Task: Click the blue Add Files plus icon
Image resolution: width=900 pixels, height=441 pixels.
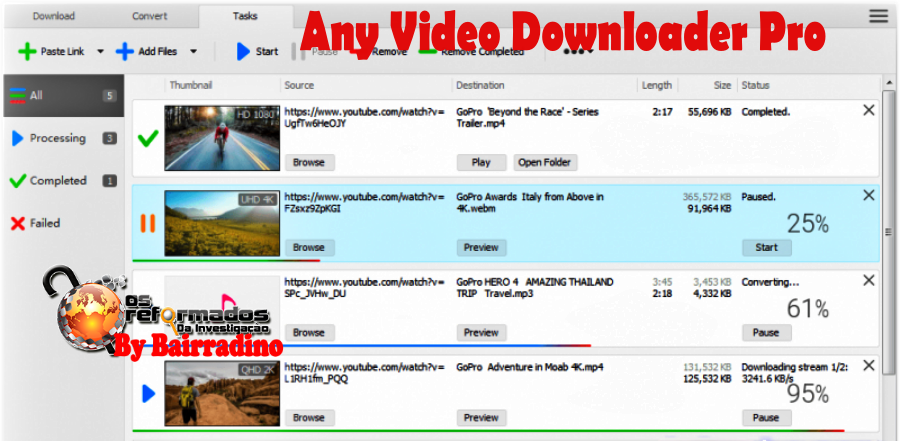Action: [x=125, y=52]
